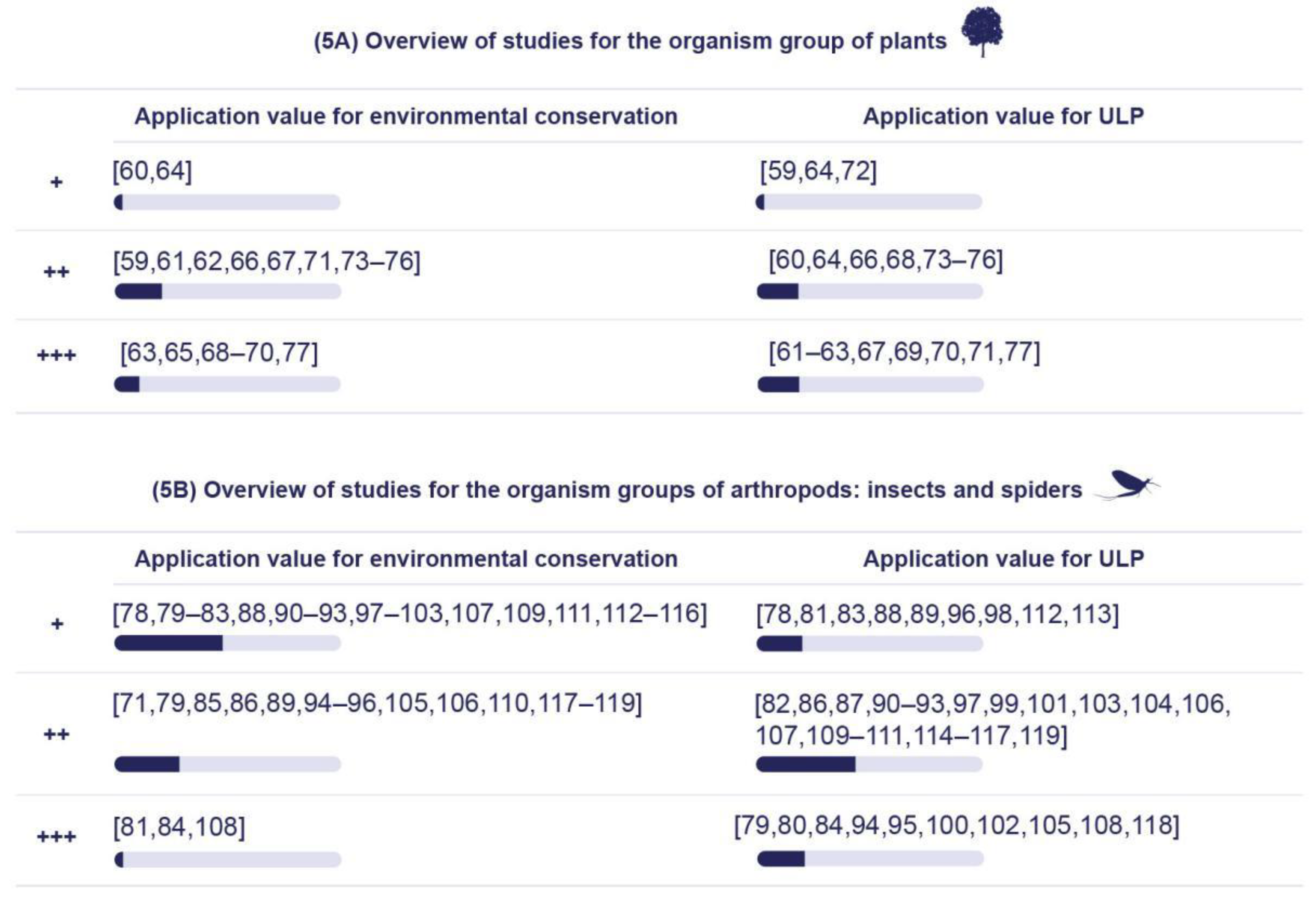Click the '(5B) Overview of studies' arthropods title
Viewport: 1316px width, 900px height.
click(x=616, y=490)
